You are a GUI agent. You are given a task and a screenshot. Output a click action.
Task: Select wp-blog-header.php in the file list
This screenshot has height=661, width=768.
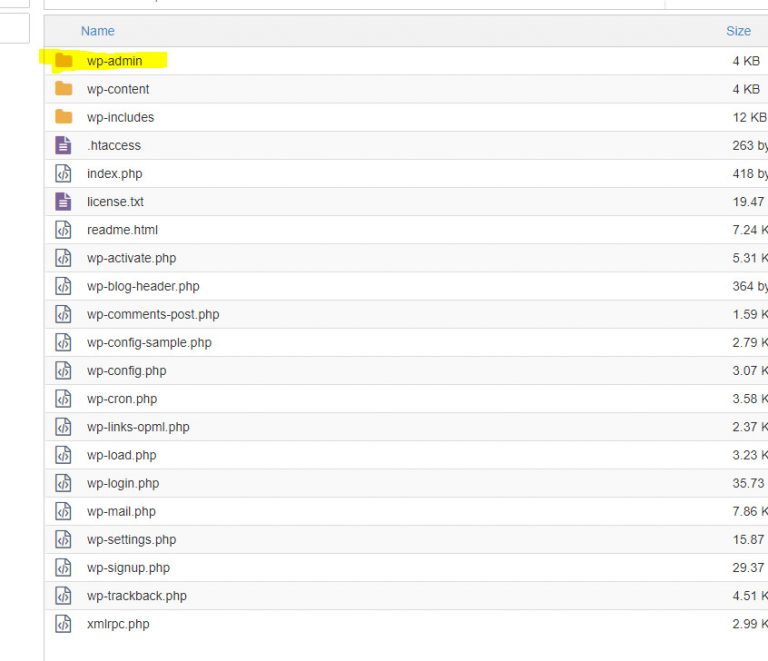tap(143, 286)
